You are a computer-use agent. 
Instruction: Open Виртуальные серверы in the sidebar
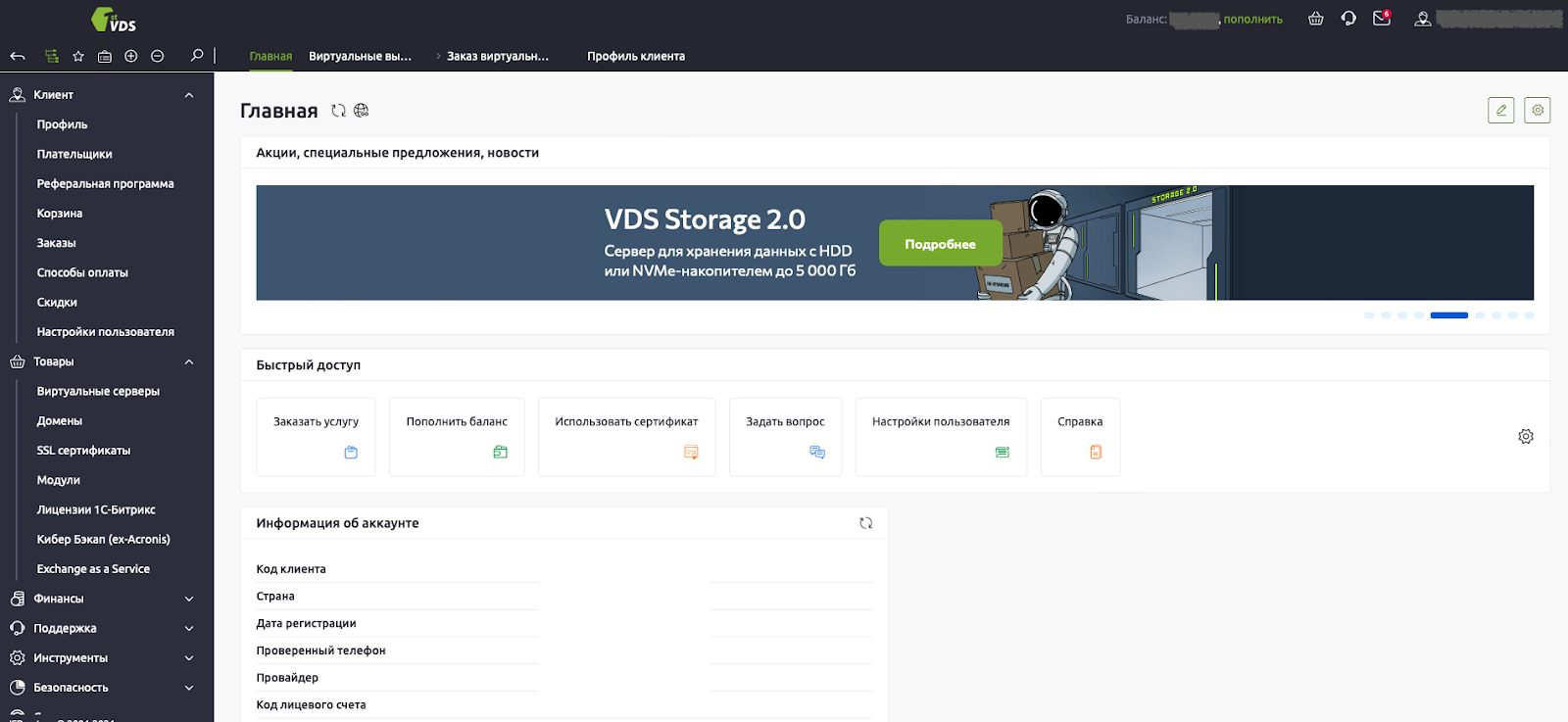pyautogui.click(x=98, y=391)
